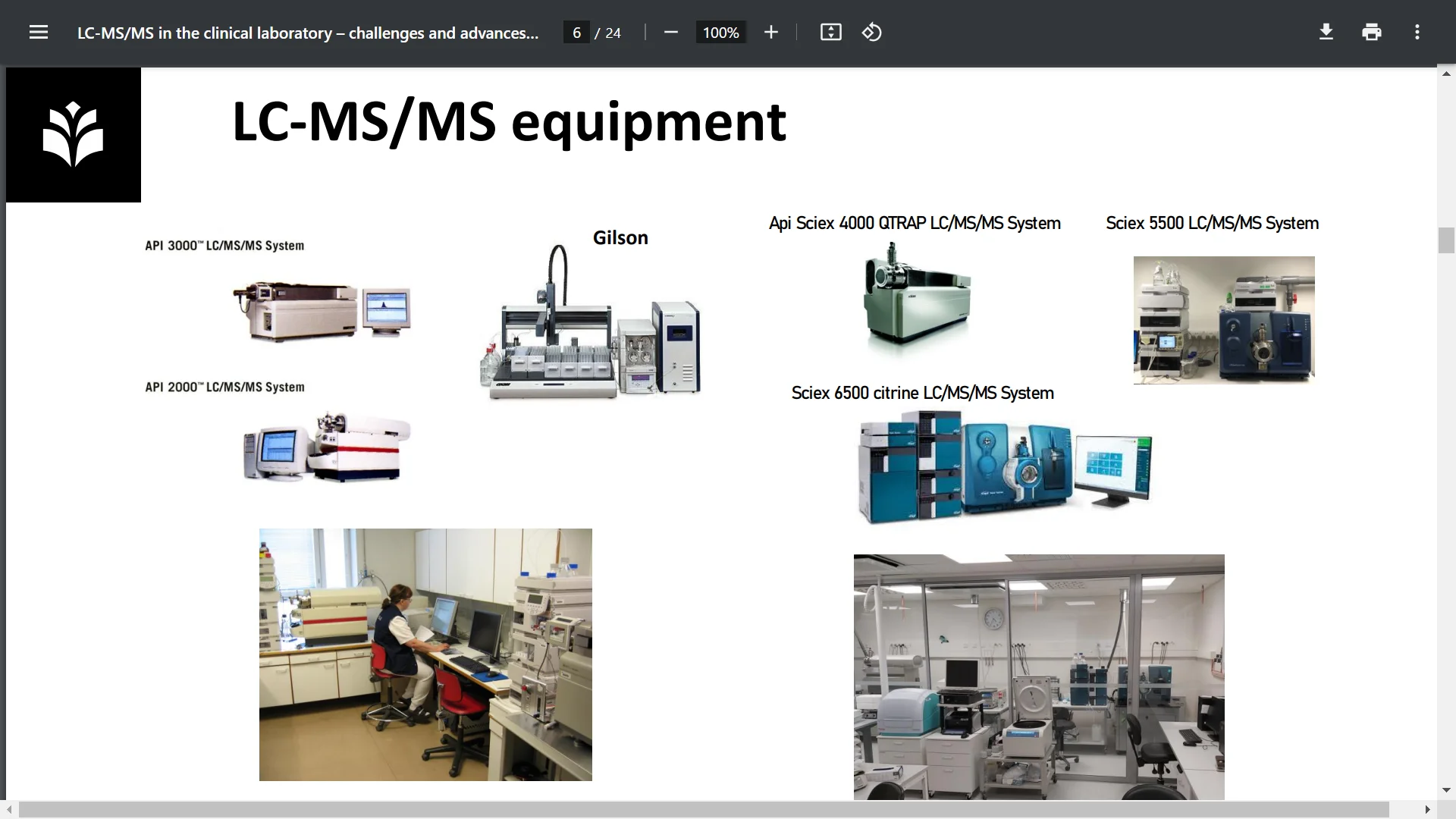This screenshot has height=819, width=1456.
Task: Click the 100% zoom level field
Action: coord(720,33)
